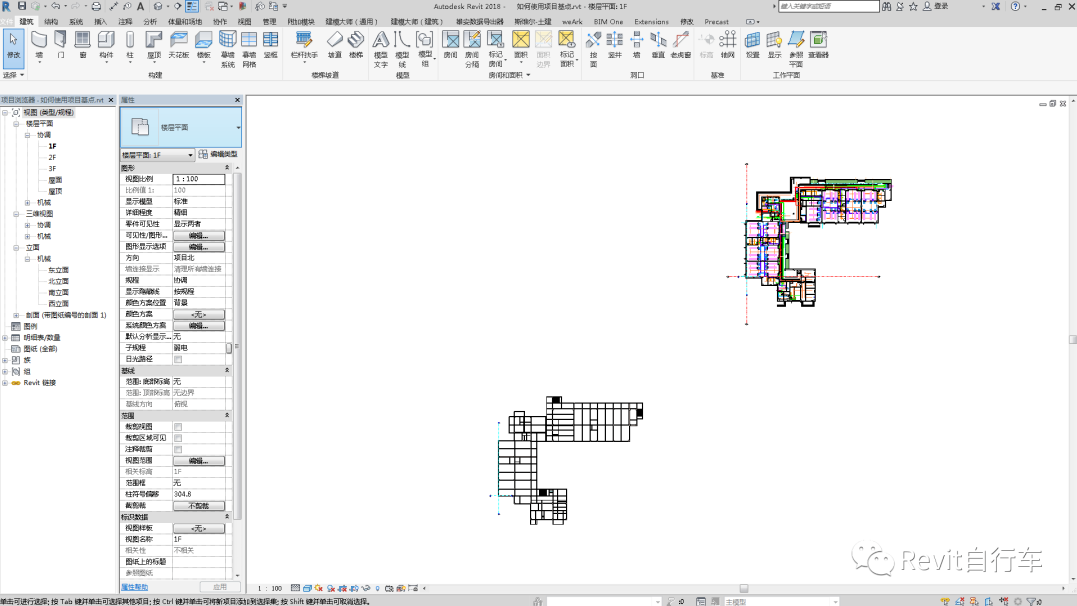Screen dimensions: 1077x606
Task: Select the 门 (Door) tool
Action: pyautogui.click(x=60, y=45)
